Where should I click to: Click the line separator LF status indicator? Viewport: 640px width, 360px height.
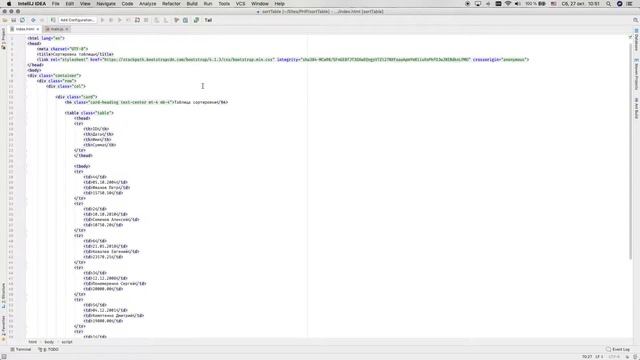(x=599, y=357)
